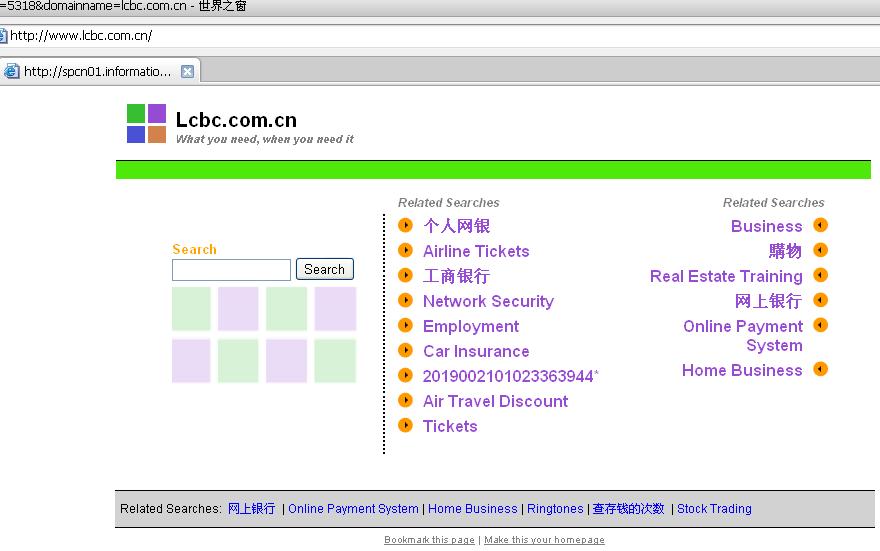This screenshot has height=551, width=880.
Task: Switch to the http://spcn01.informatio... tab
Action: click(98, 71)
